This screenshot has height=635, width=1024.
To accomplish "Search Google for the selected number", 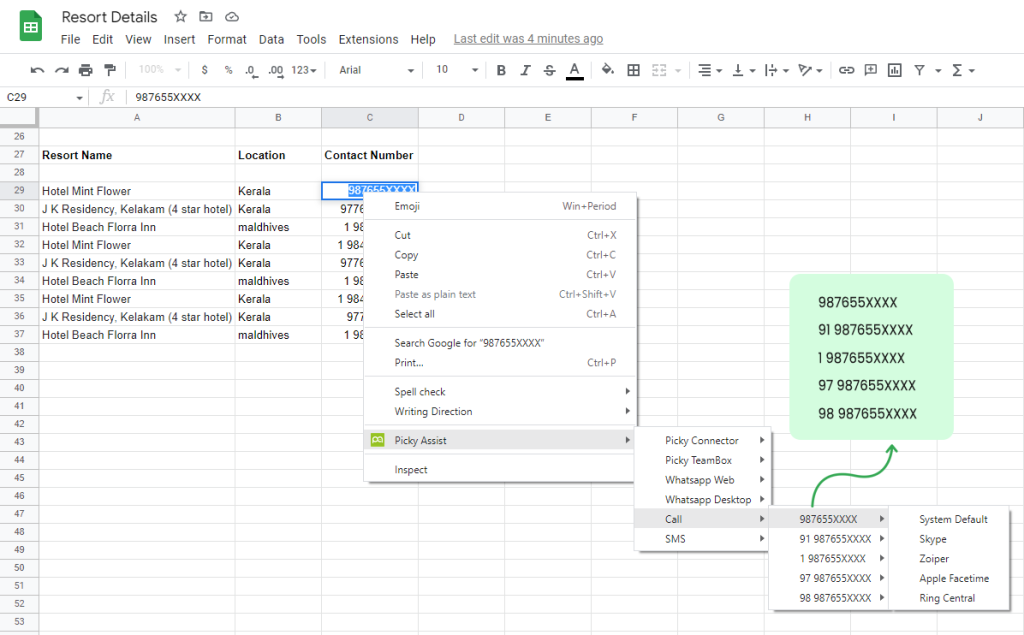I will 500,343.
